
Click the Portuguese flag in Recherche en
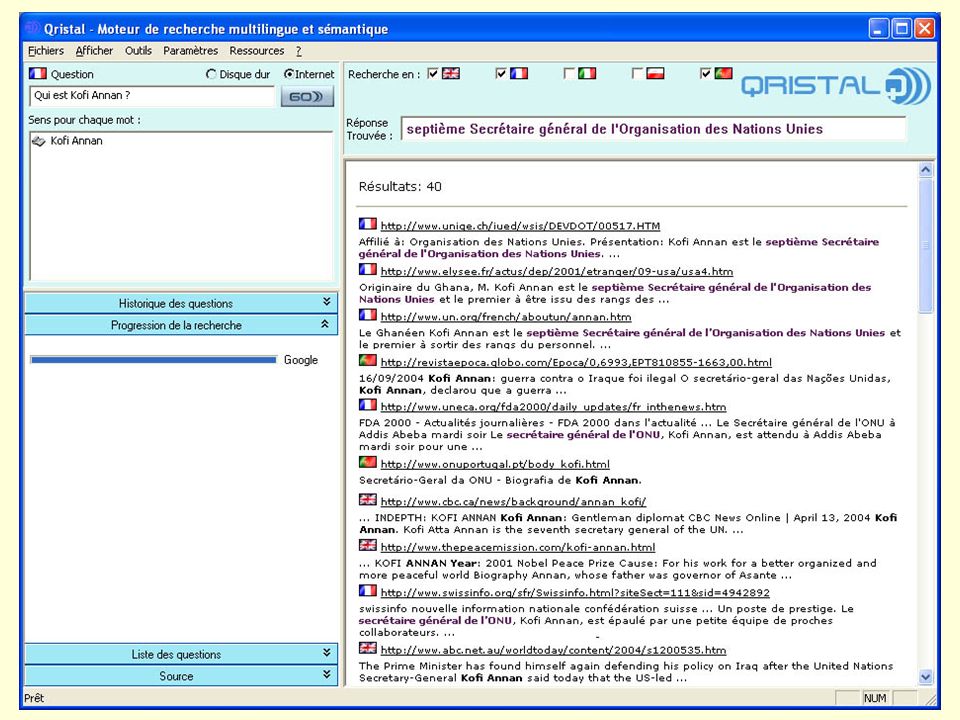[x=723, y=73]
